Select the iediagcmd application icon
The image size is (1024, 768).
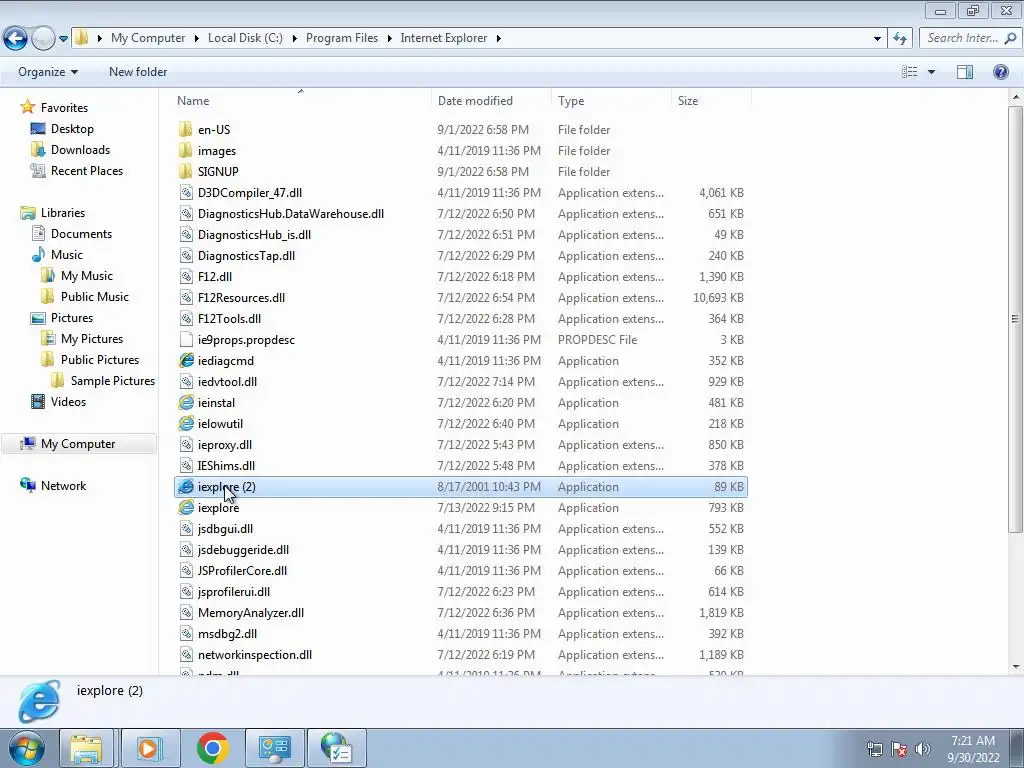(x=186, y=360)
